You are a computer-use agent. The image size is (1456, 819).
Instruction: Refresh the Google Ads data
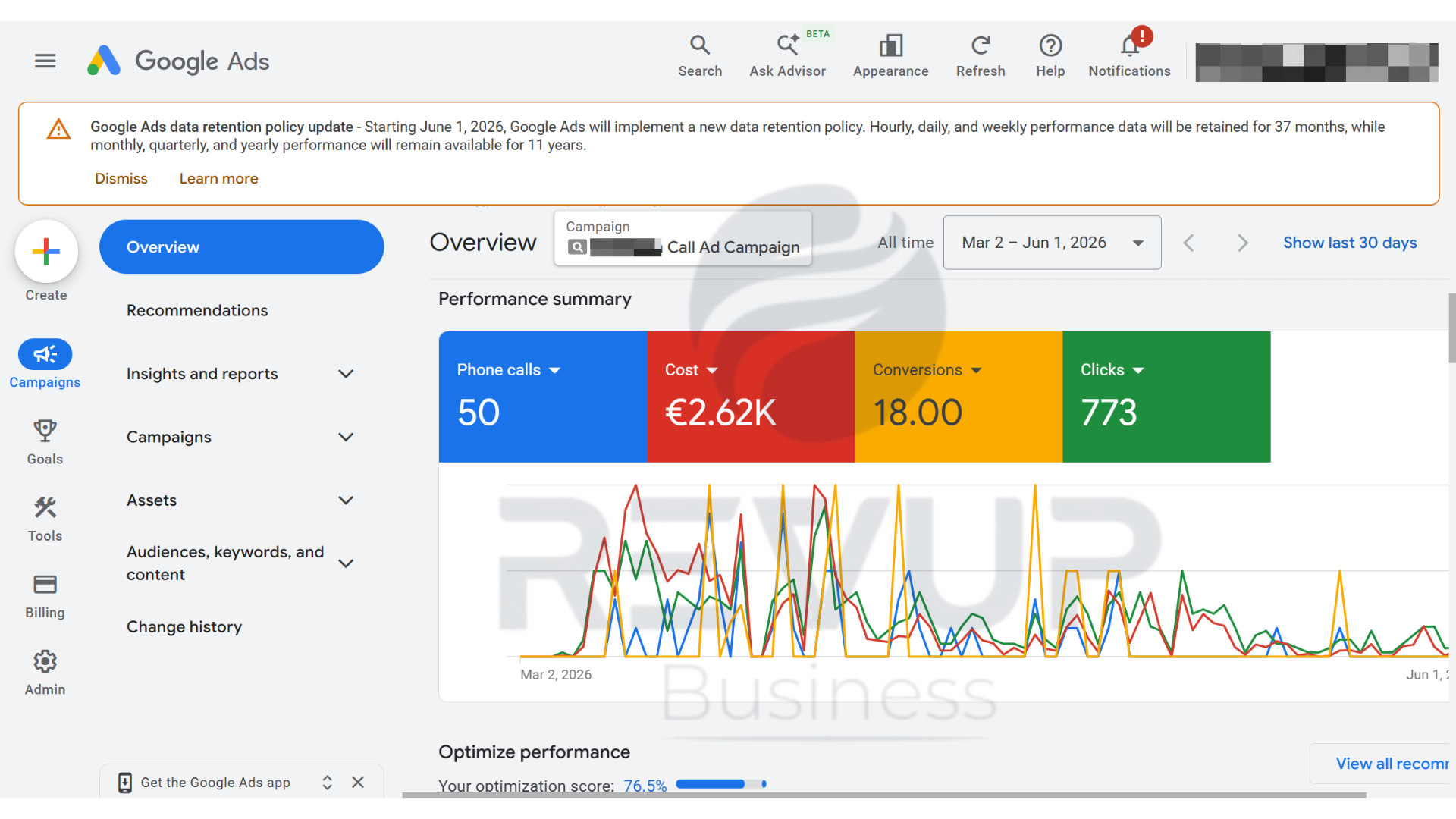click(x=981, y=56)
